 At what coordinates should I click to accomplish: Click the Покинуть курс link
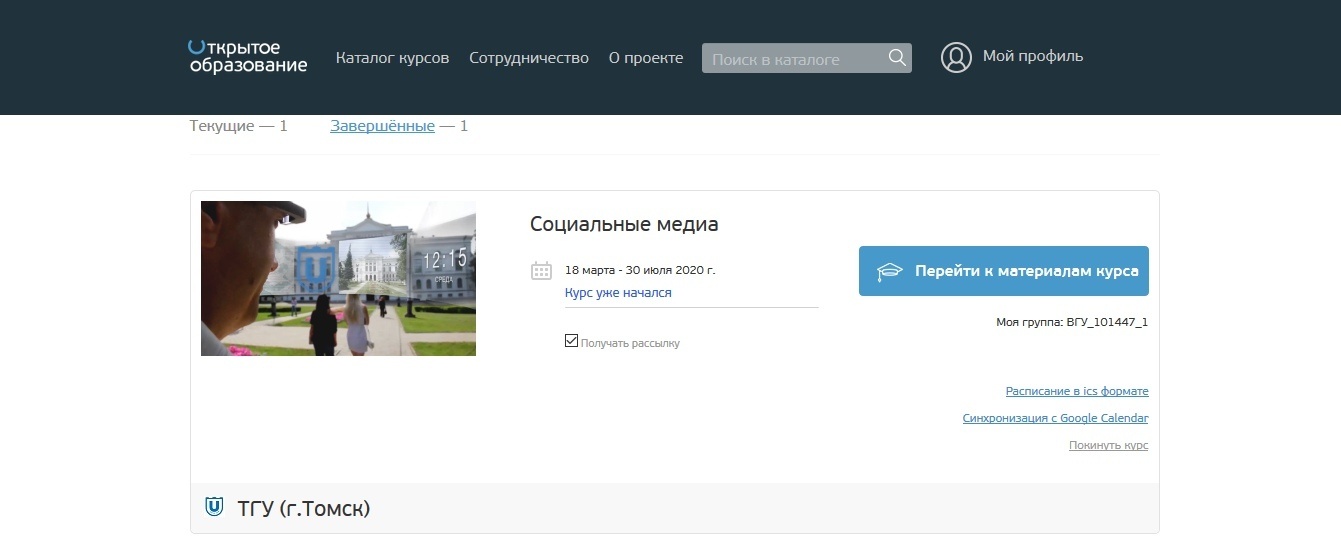coord(1108,445)
